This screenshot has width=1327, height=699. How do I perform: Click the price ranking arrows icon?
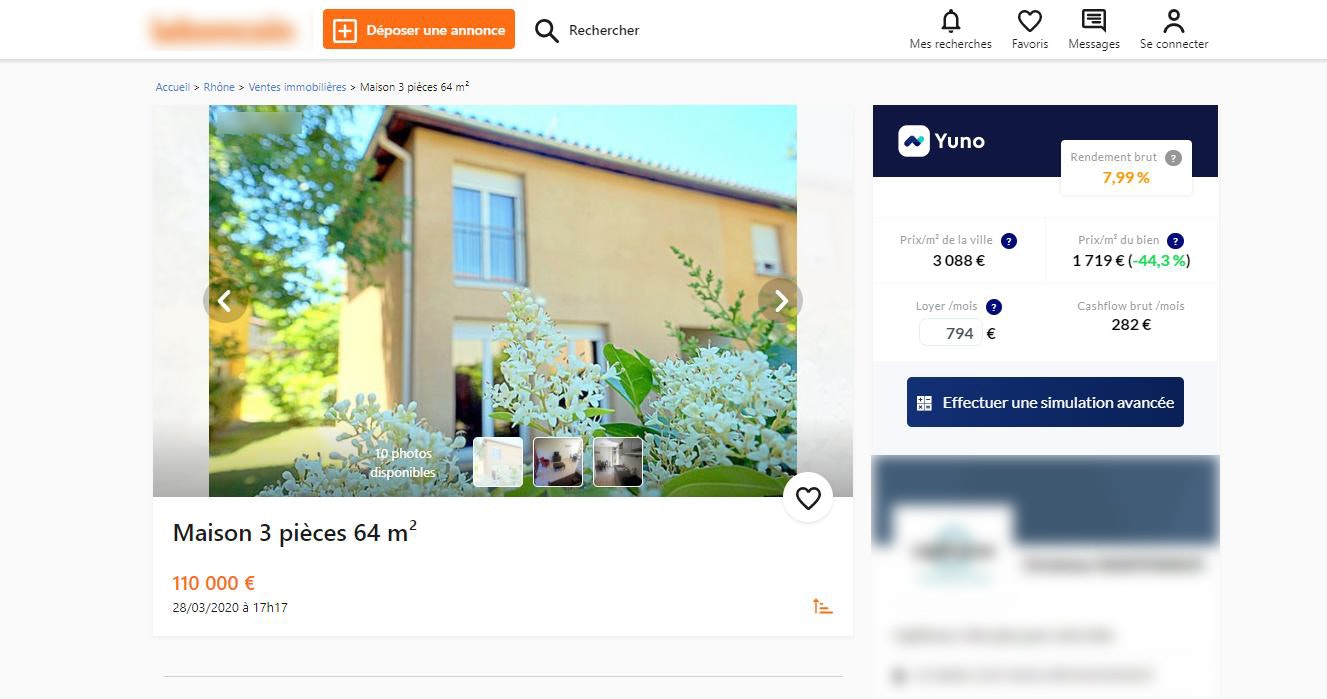point(822,606)
